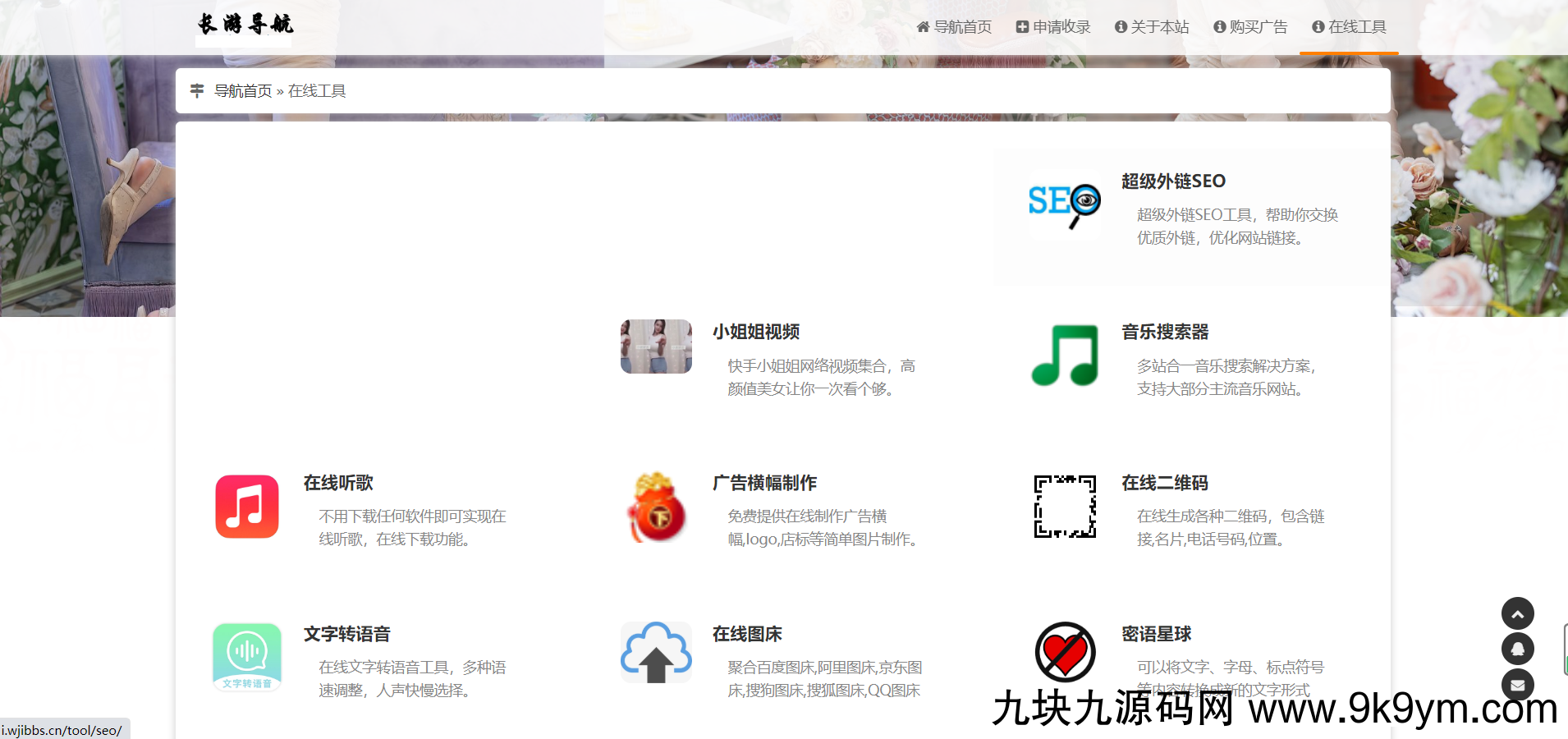Click the round envelope mail button
The width and height of the screenshot is (1568, 739).
[x=1517, y=684]
